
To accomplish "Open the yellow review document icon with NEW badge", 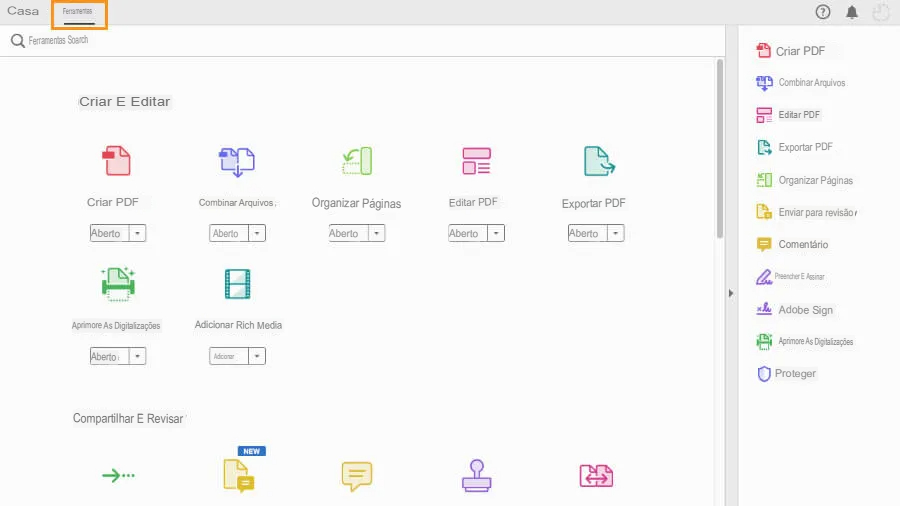I will pos(239,476).
